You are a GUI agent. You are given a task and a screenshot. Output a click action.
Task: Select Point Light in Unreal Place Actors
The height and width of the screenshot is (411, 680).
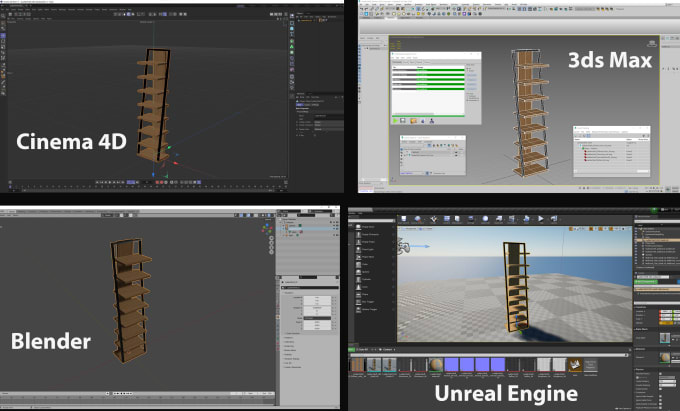pos(369,249)
